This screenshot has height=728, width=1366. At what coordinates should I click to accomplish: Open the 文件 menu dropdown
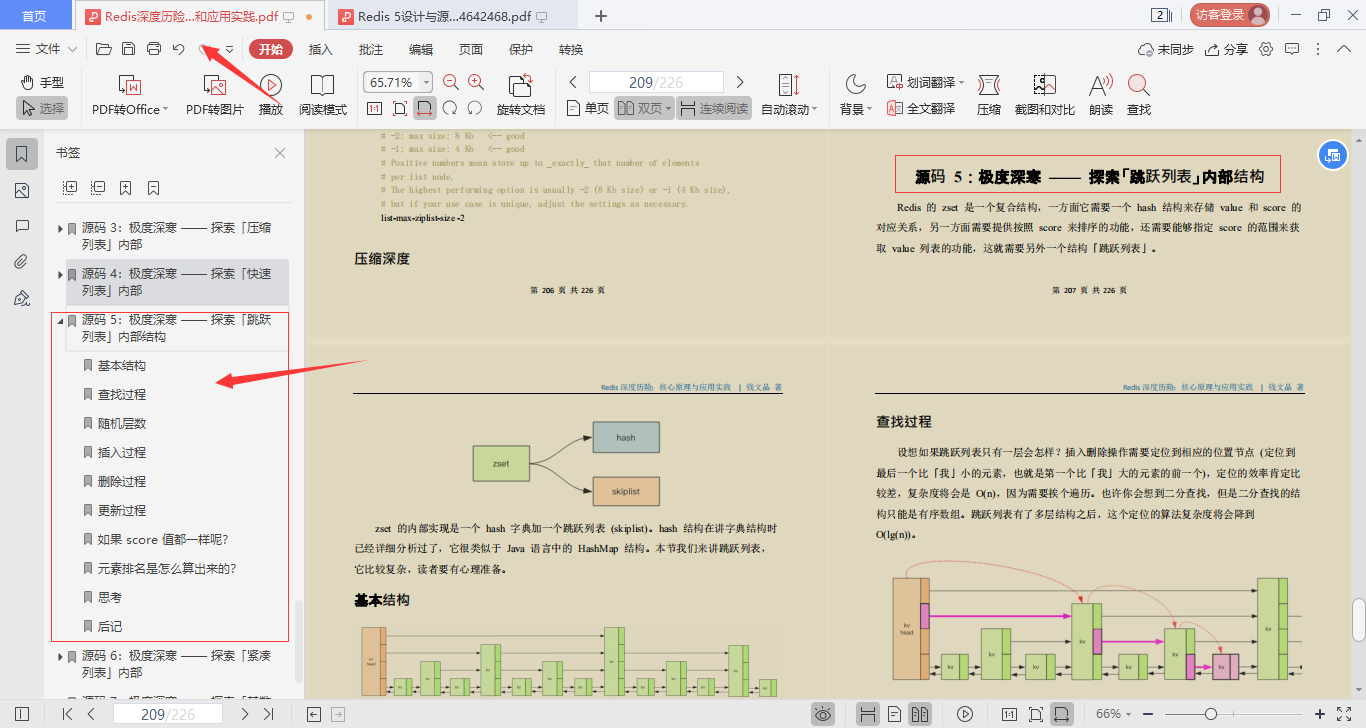(47, 49)
